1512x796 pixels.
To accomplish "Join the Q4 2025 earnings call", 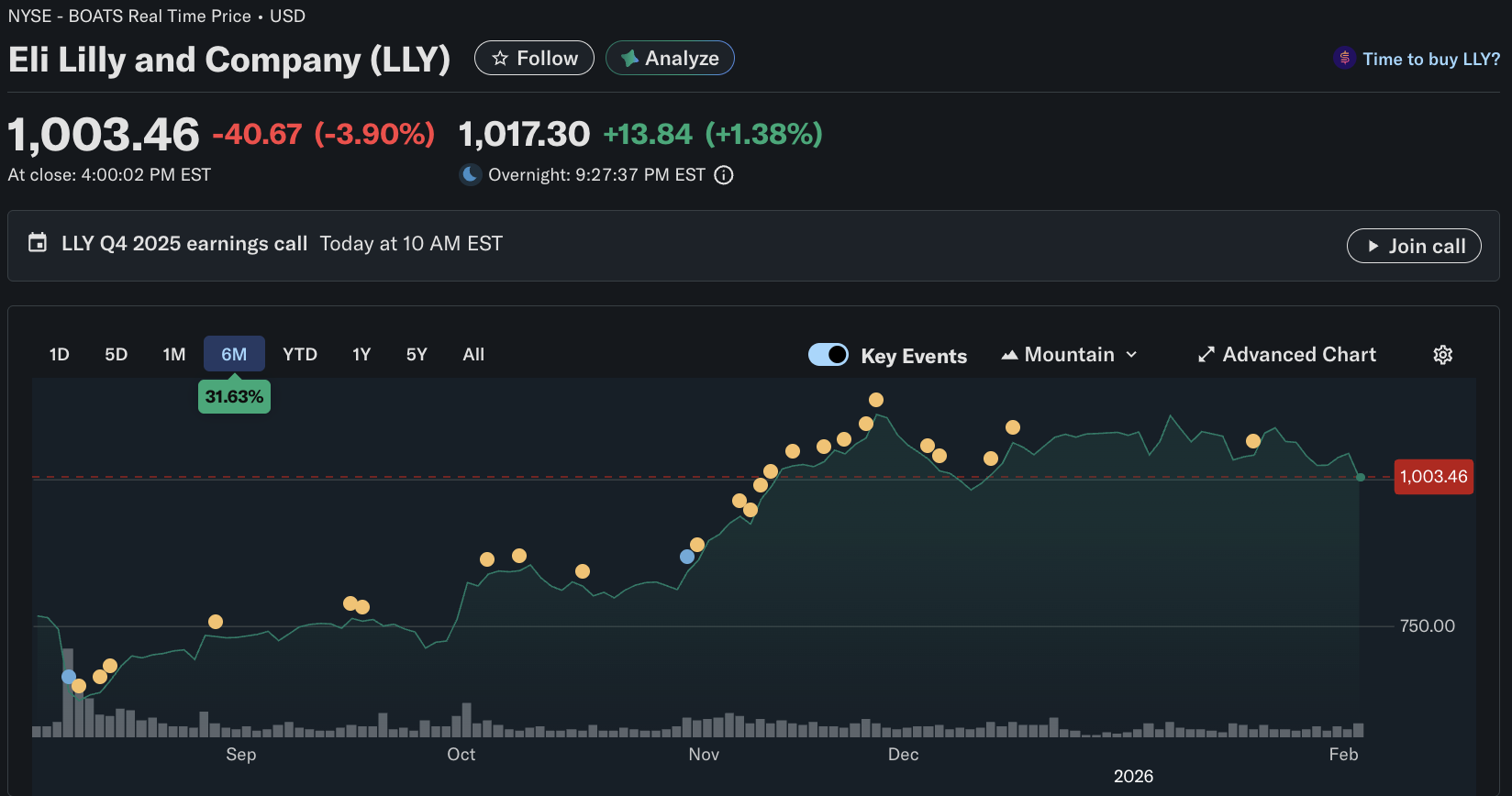I will (1414, 246).
